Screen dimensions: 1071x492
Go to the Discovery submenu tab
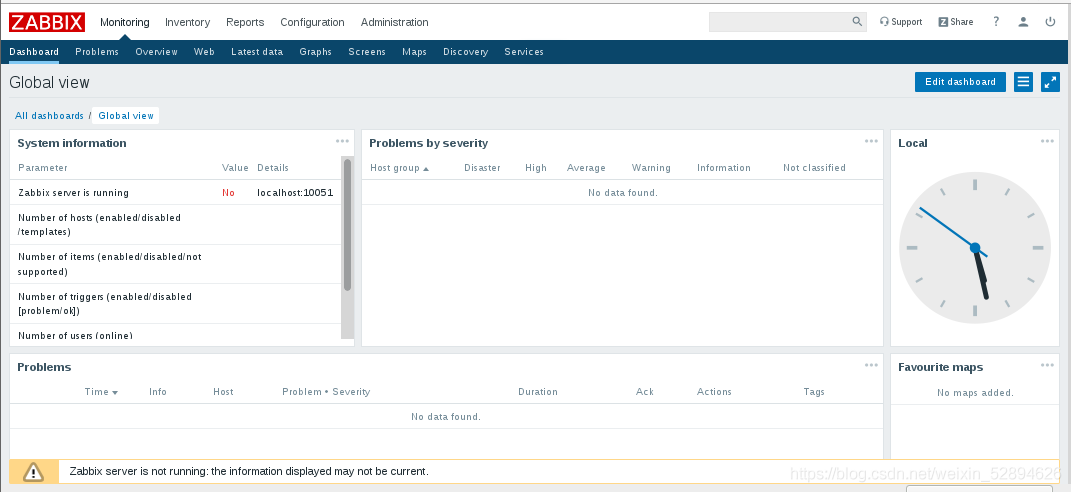pos(465,52)
